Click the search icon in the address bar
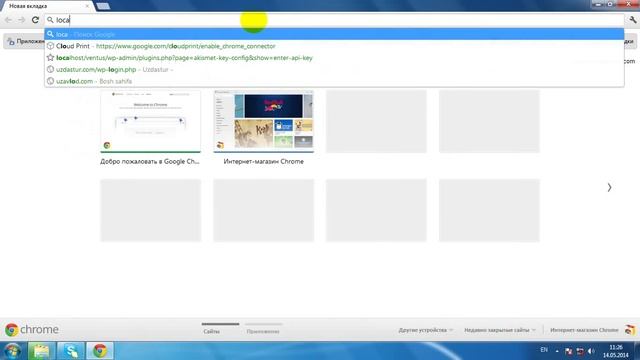 [x=50, y=20]
